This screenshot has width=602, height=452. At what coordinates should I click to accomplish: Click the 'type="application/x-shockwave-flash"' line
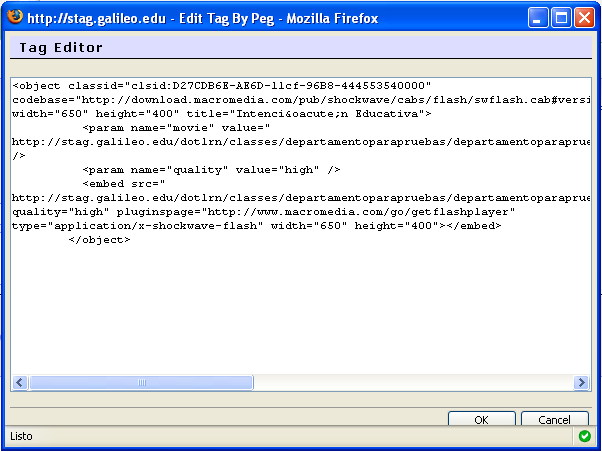[256, 225]
